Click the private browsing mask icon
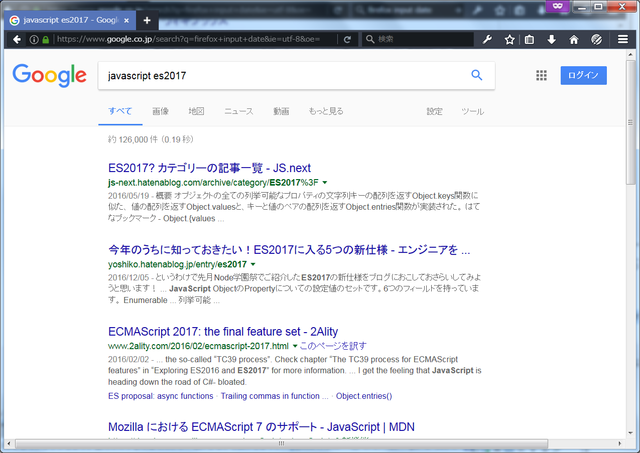Image resolution: width=640 pixels, height=453 pixels. [558, 6]
